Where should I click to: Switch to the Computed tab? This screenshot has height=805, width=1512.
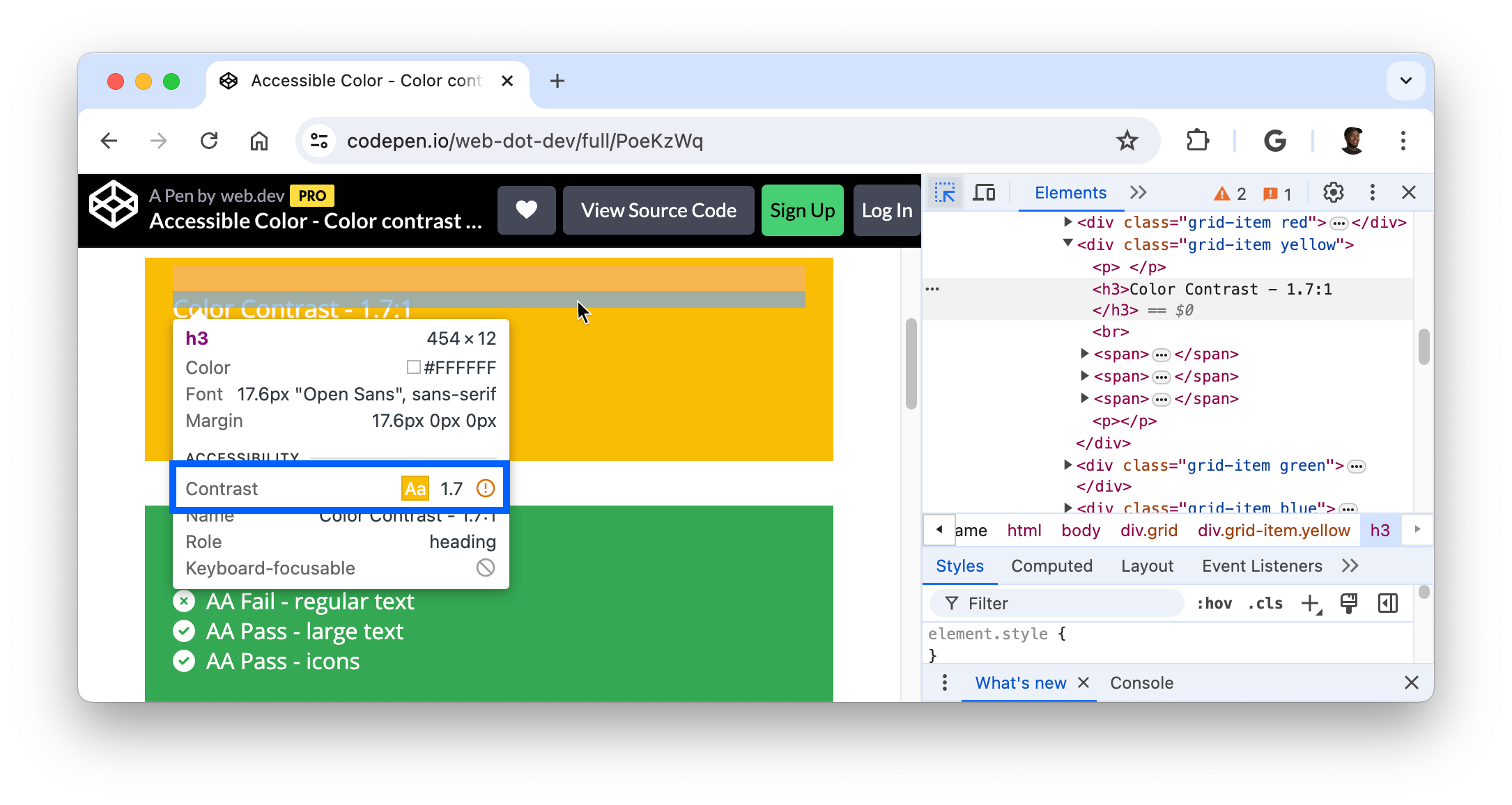click(1052, 566)
